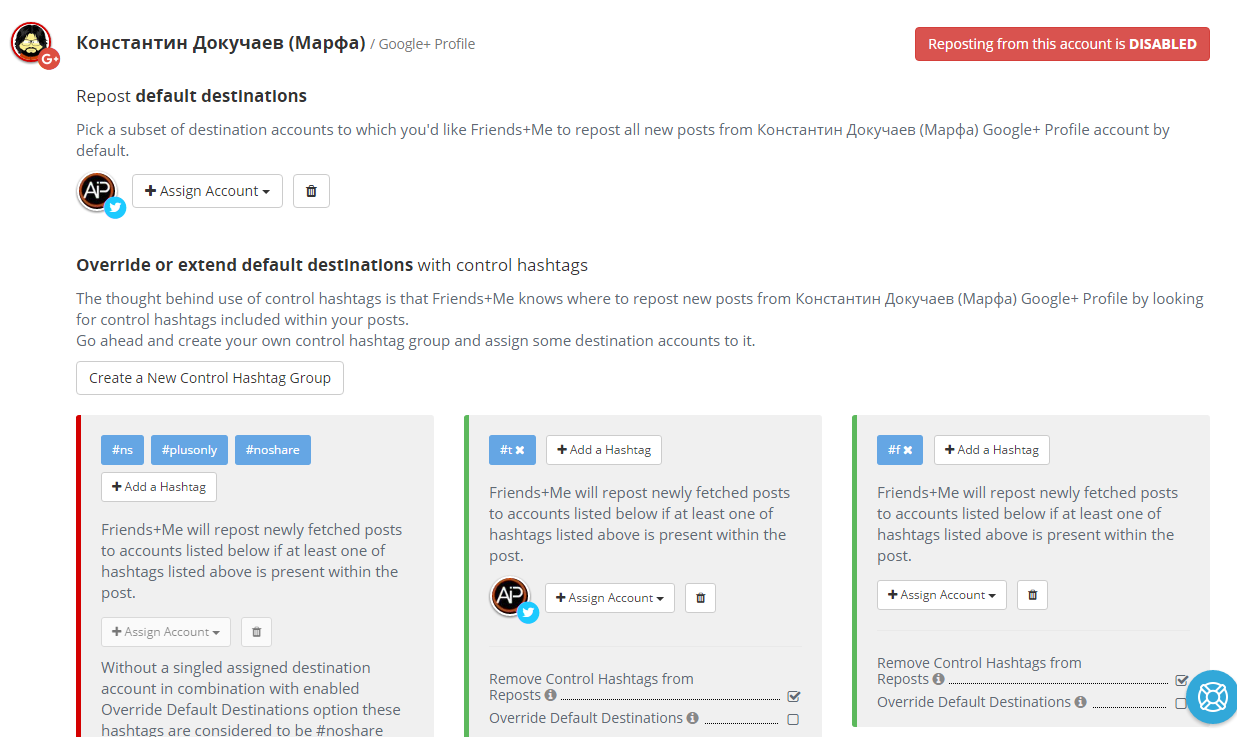Screen dimensions: 1237x737
Task: Click Twitter account avatar in the #t group
Action: 510,597
